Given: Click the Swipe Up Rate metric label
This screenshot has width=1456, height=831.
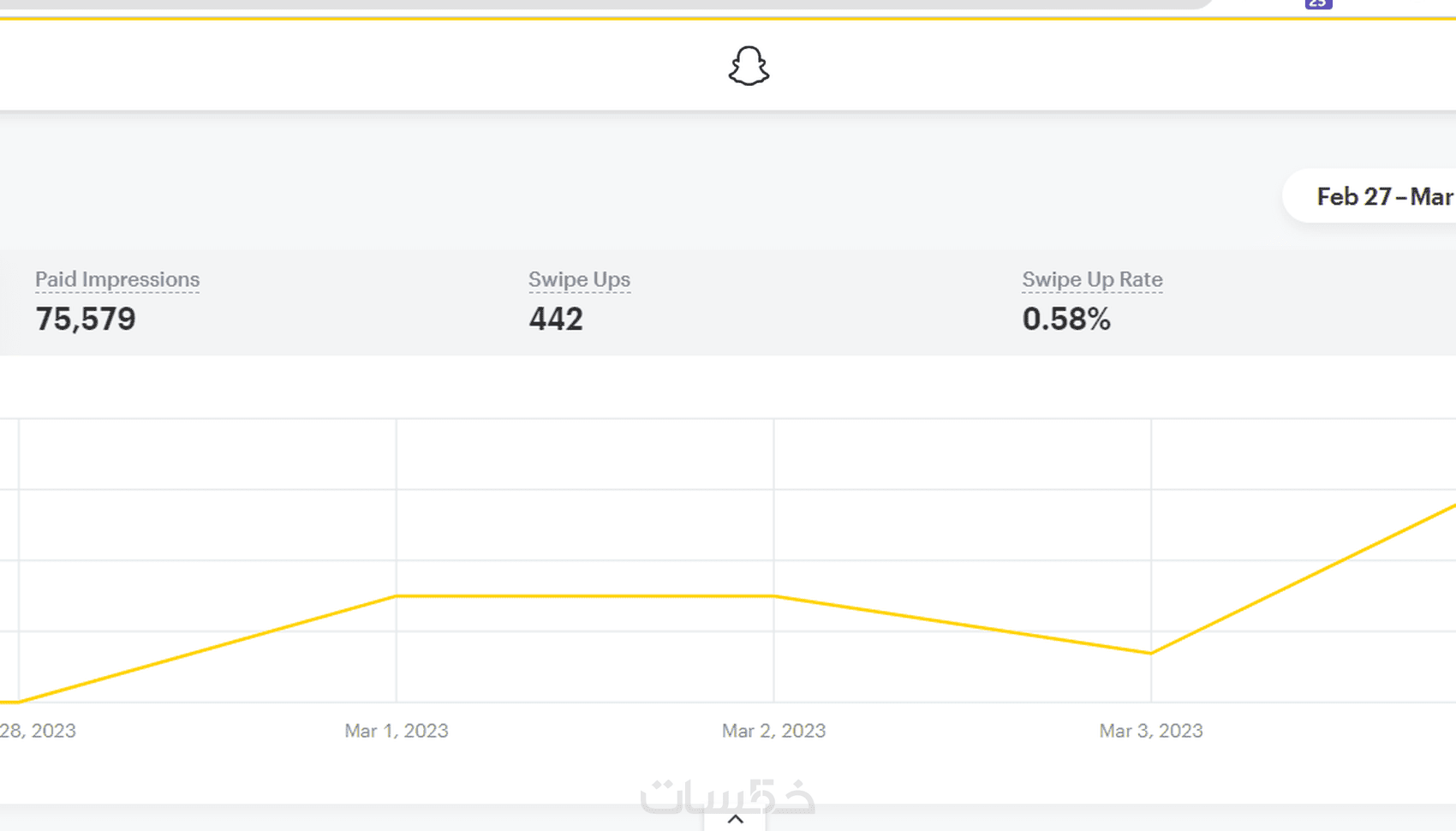Looking at the screenshot, I should click(x=1092, y=279).
